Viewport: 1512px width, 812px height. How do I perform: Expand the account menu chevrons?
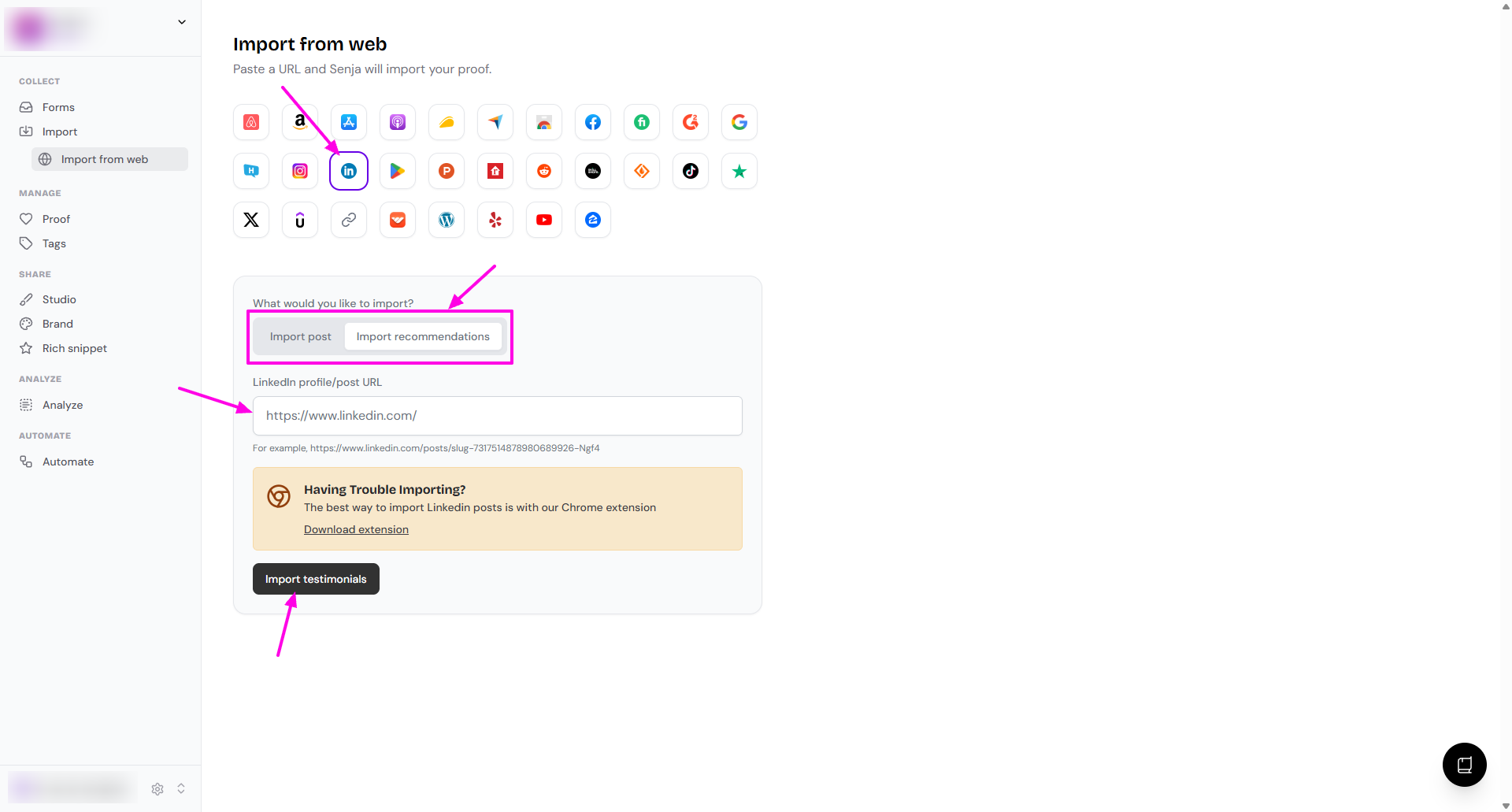[181, 788]
